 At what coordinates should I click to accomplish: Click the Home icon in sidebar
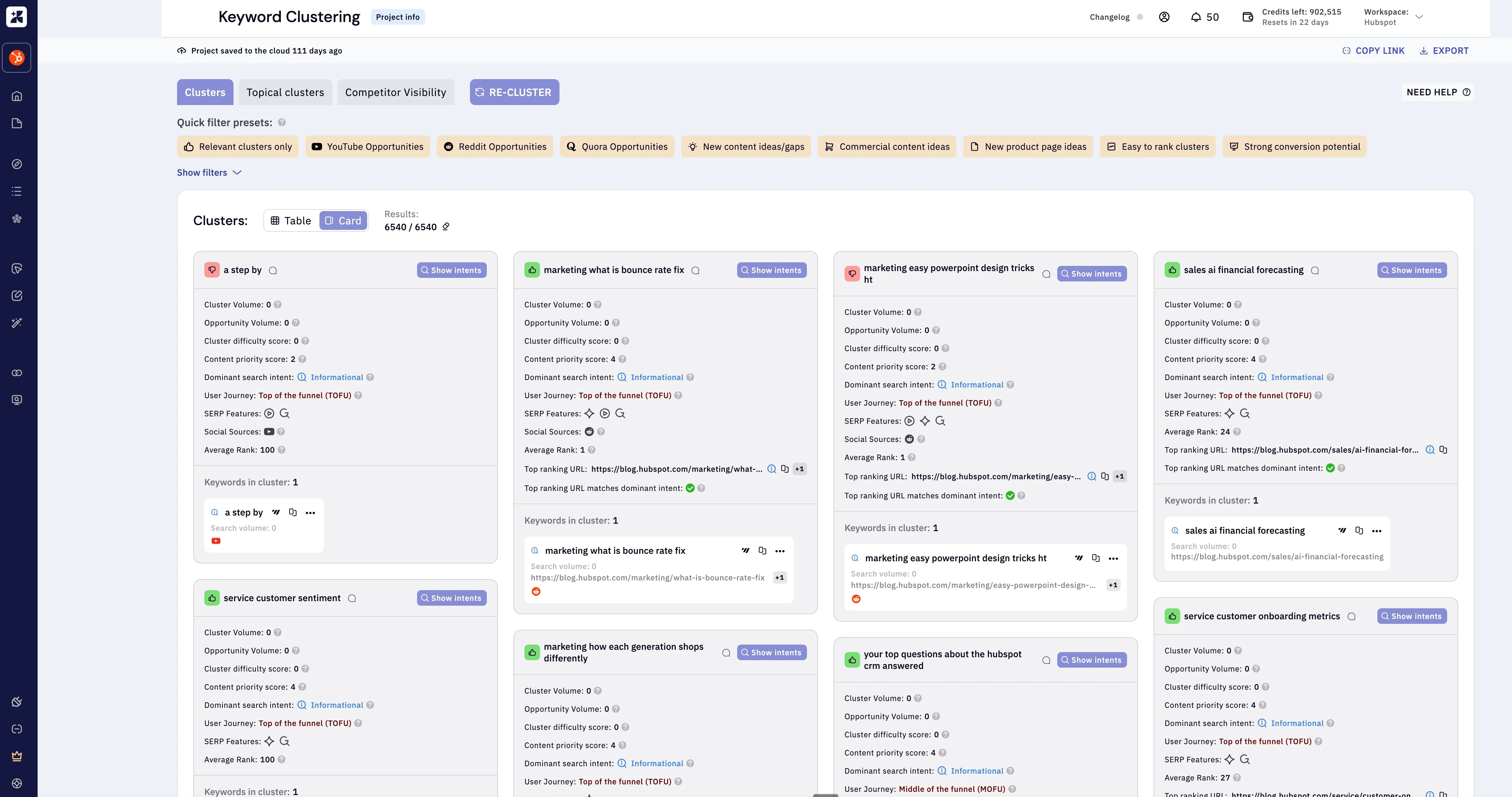(x=17, y=96)
